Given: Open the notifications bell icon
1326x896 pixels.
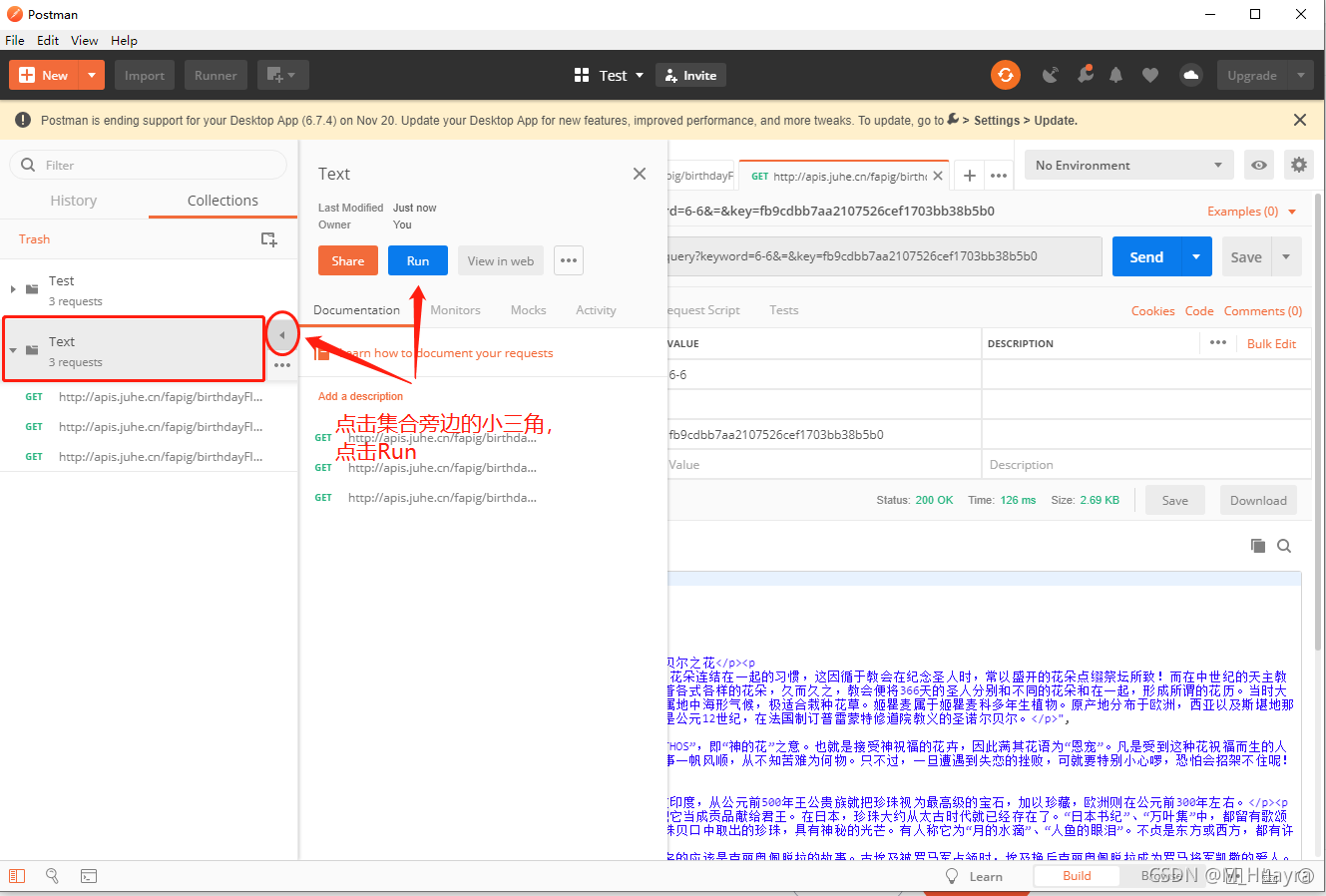Looking at the screenshot, I should [x=1115, y=75].
